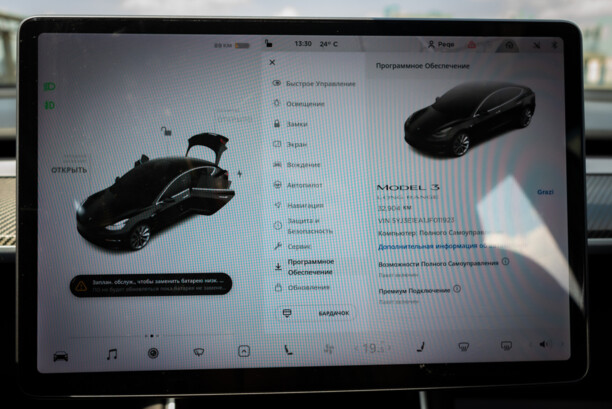Tap the charge port lightning bolt icon

pos(240,173)
